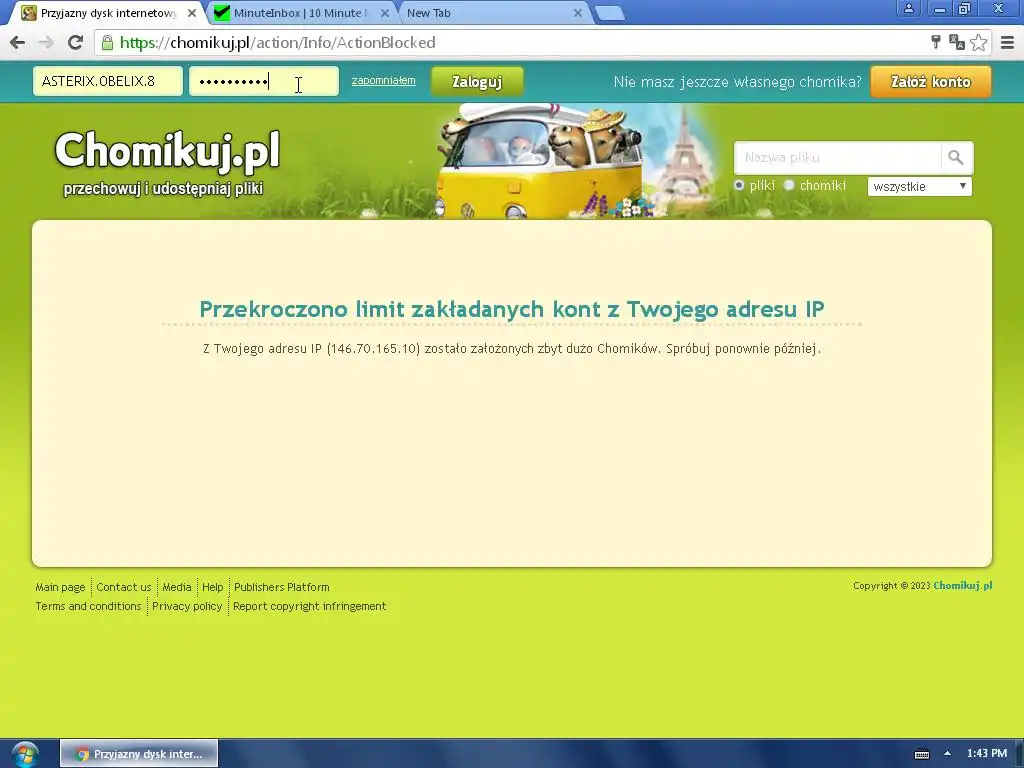This screenshot has width=1024, height=768.
Task: Click the Show desktop strip beside the clock
Action: [x=1019, y=754]
